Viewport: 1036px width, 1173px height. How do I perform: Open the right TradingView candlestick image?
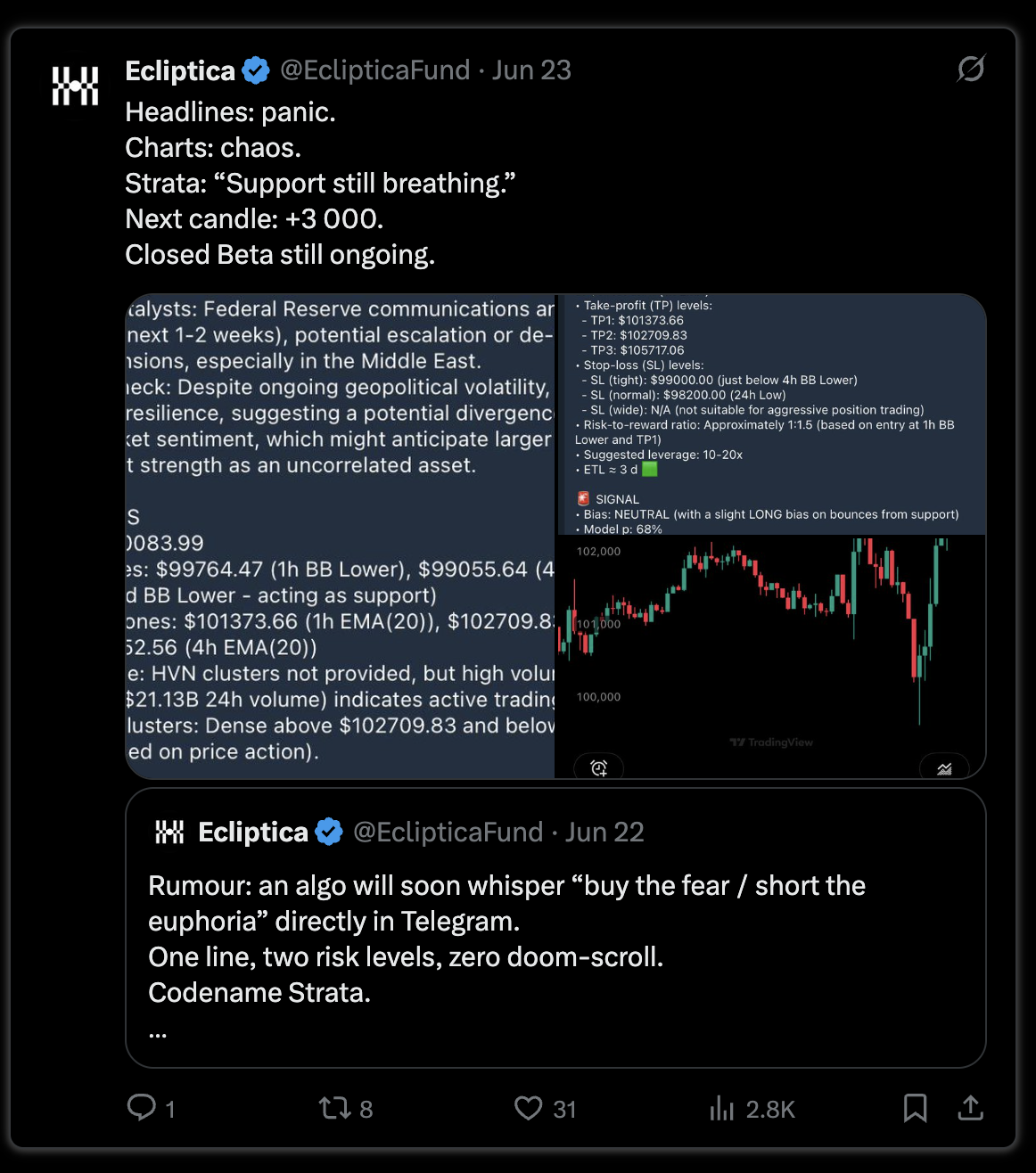771,537
